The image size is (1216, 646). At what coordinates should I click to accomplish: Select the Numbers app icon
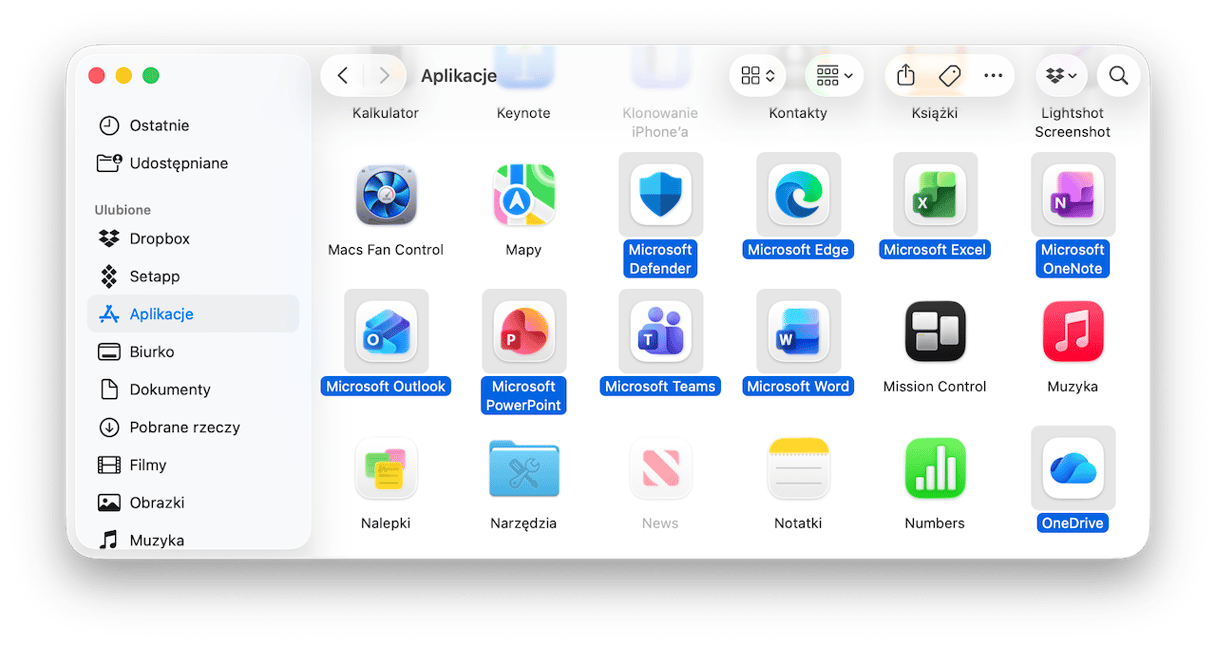pyautogui.click(x=935, y=469)
